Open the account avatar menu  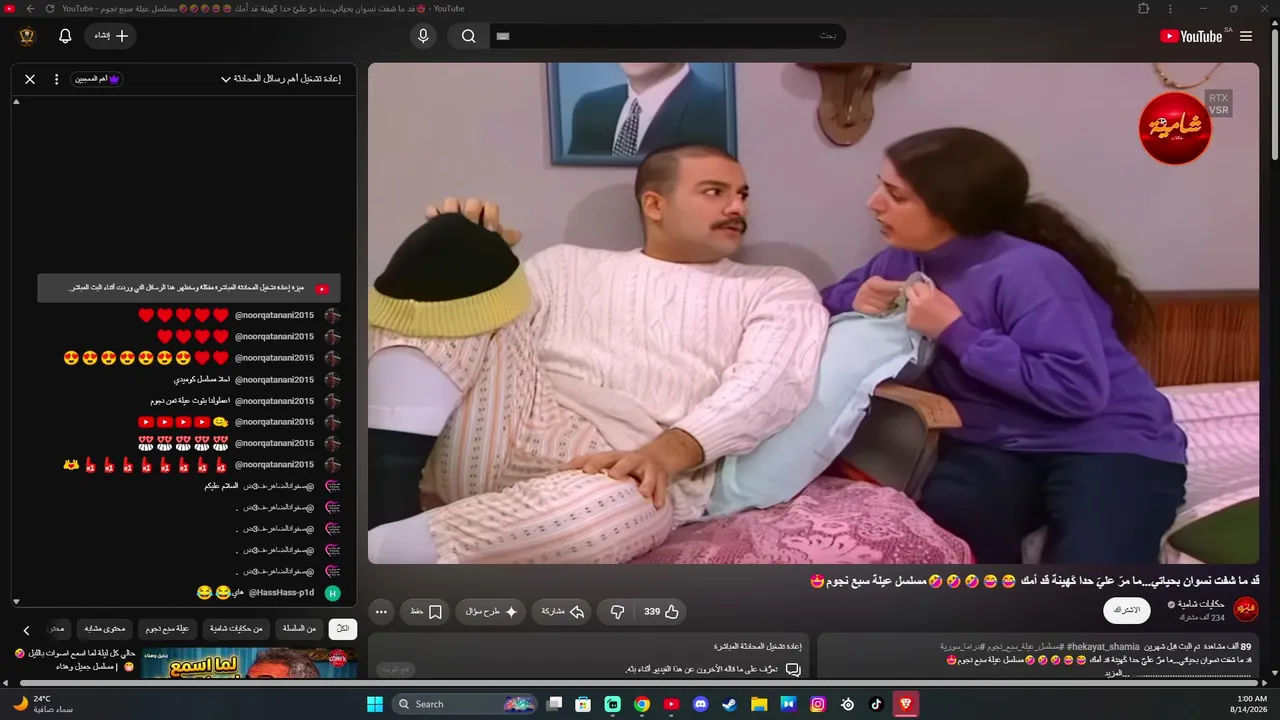pyautogui.click(x=27, y=36)
